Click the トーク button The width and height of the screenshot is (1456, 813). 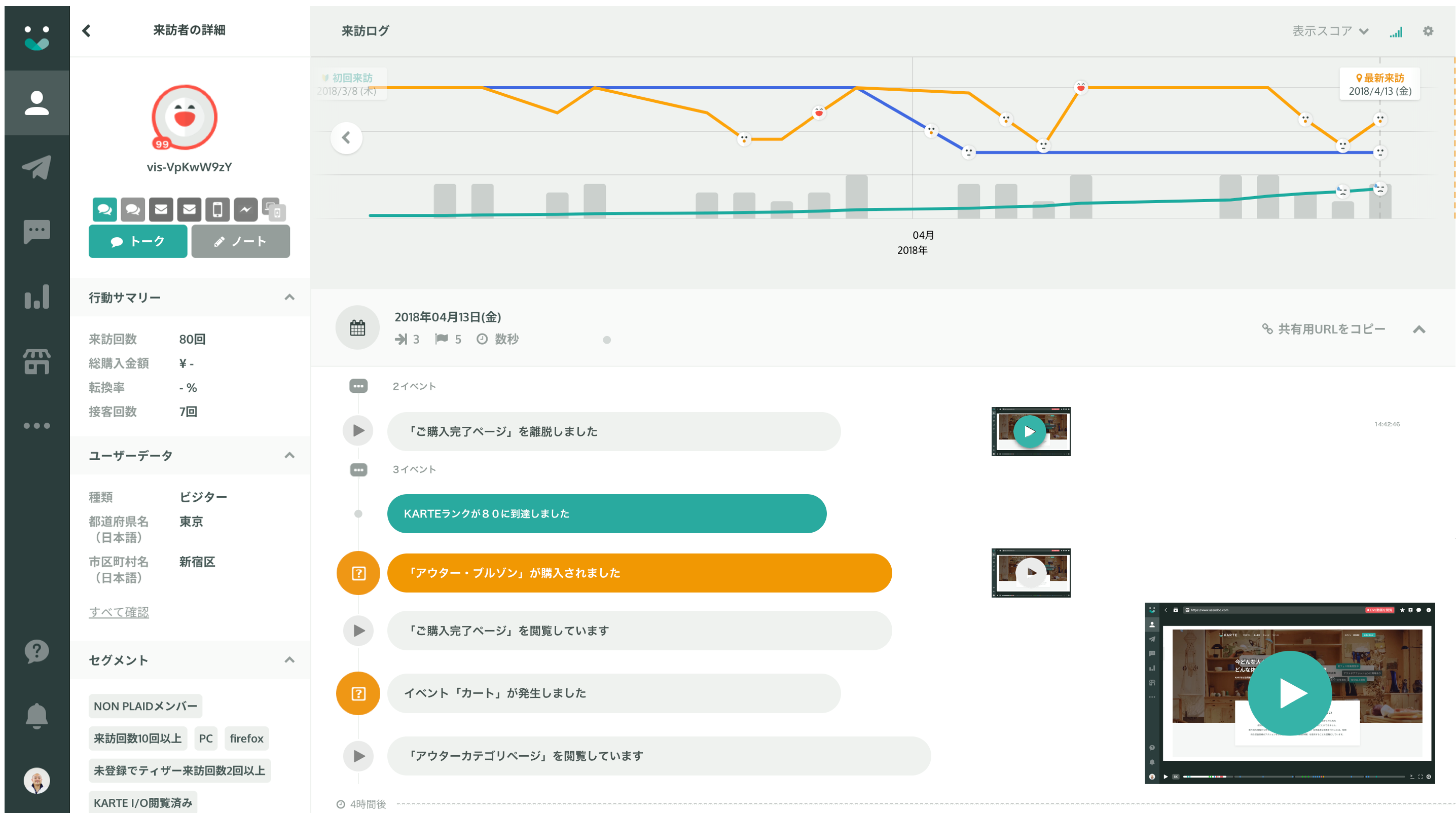[138, 241]
